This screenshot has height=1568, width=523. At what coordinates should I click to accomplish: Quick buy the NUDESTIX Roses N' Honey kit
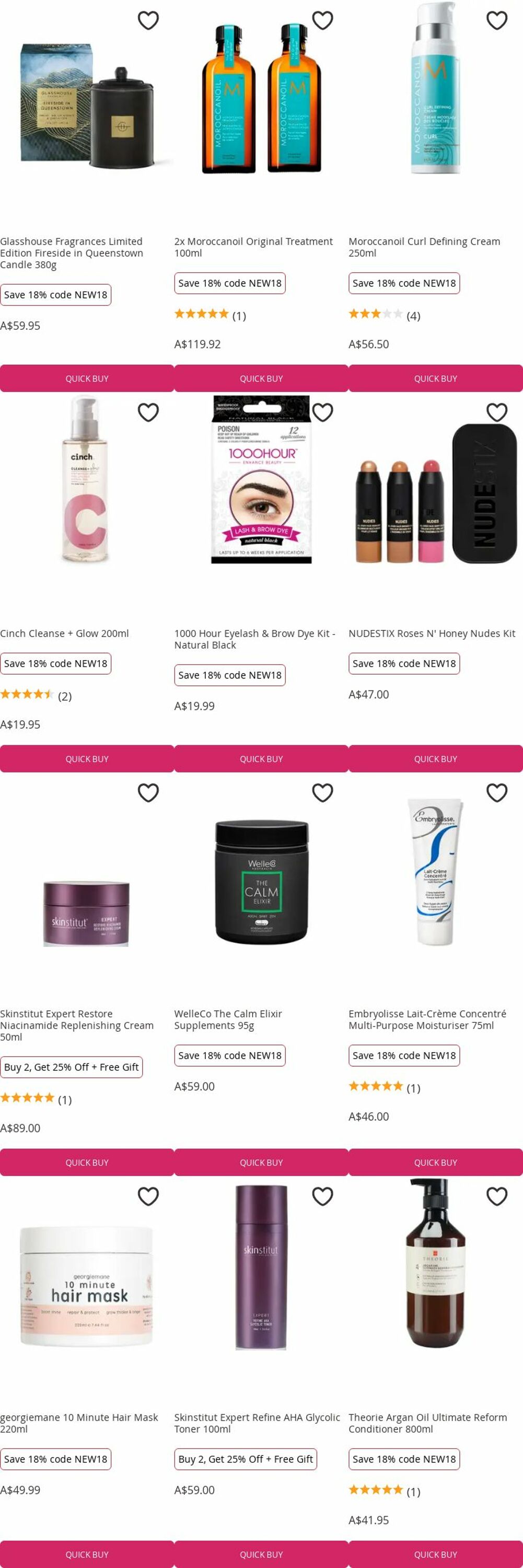(435, 758)
